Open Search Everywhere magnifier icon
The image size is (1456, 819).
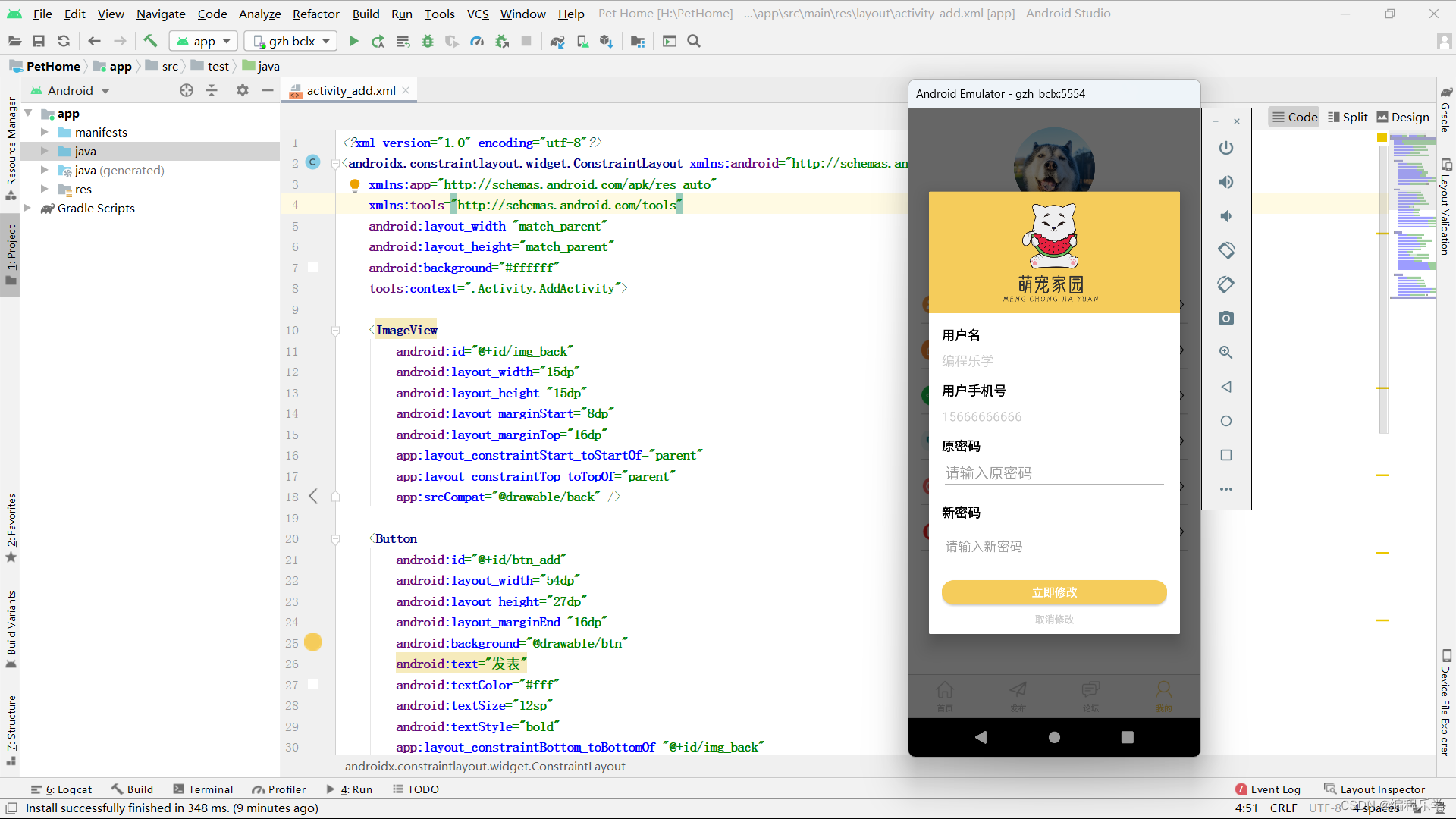[694, 42]
